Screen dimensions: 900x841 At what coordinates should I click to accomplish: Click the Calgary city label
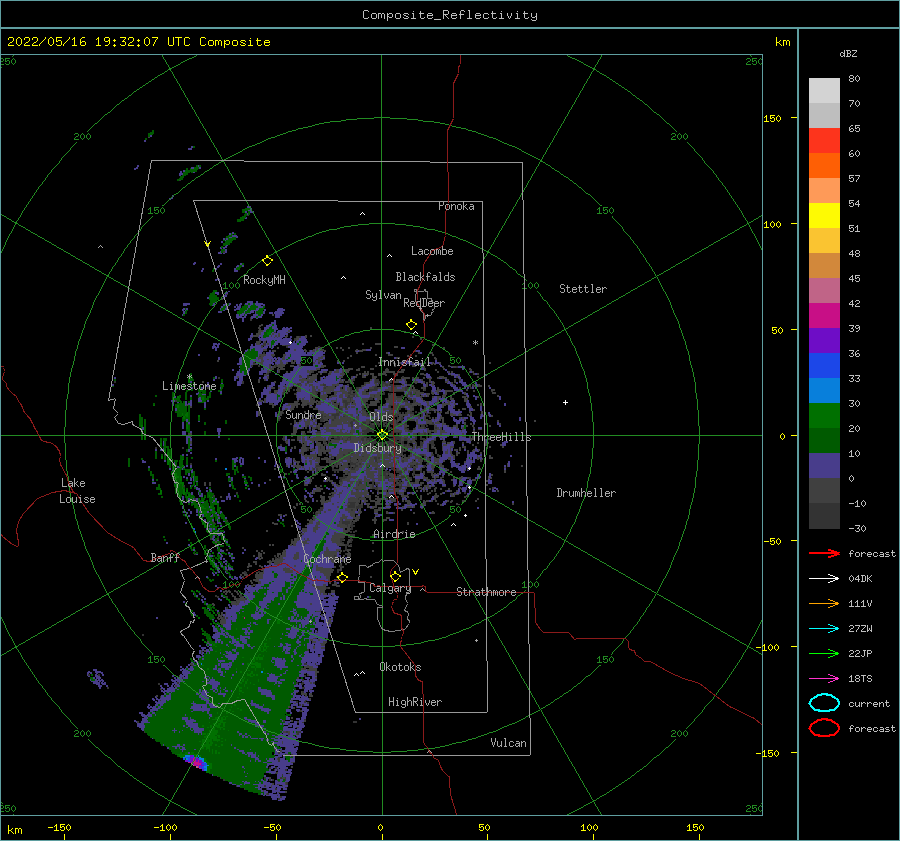390,588
